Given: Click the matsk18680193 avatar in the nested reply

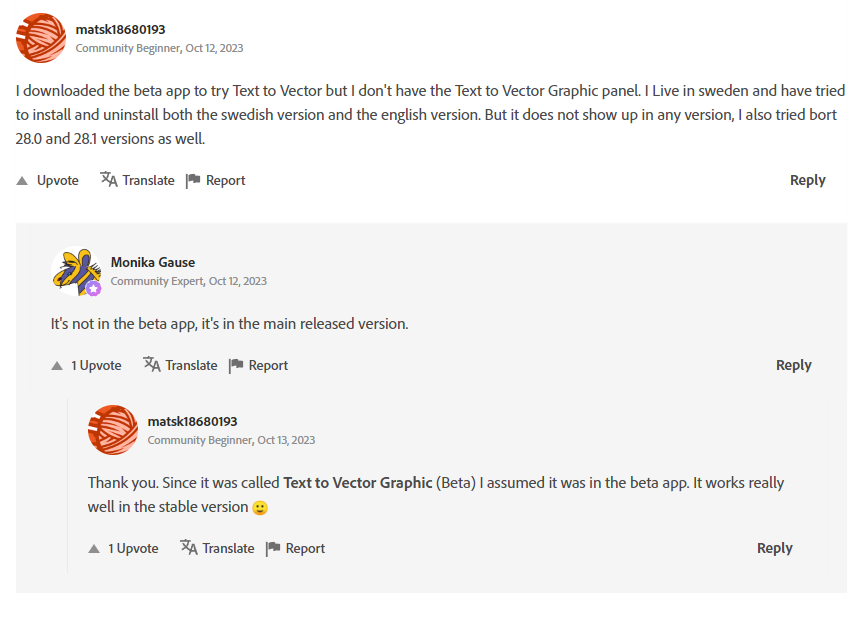Looking at the screenshot, I should (x=113, y=430).
